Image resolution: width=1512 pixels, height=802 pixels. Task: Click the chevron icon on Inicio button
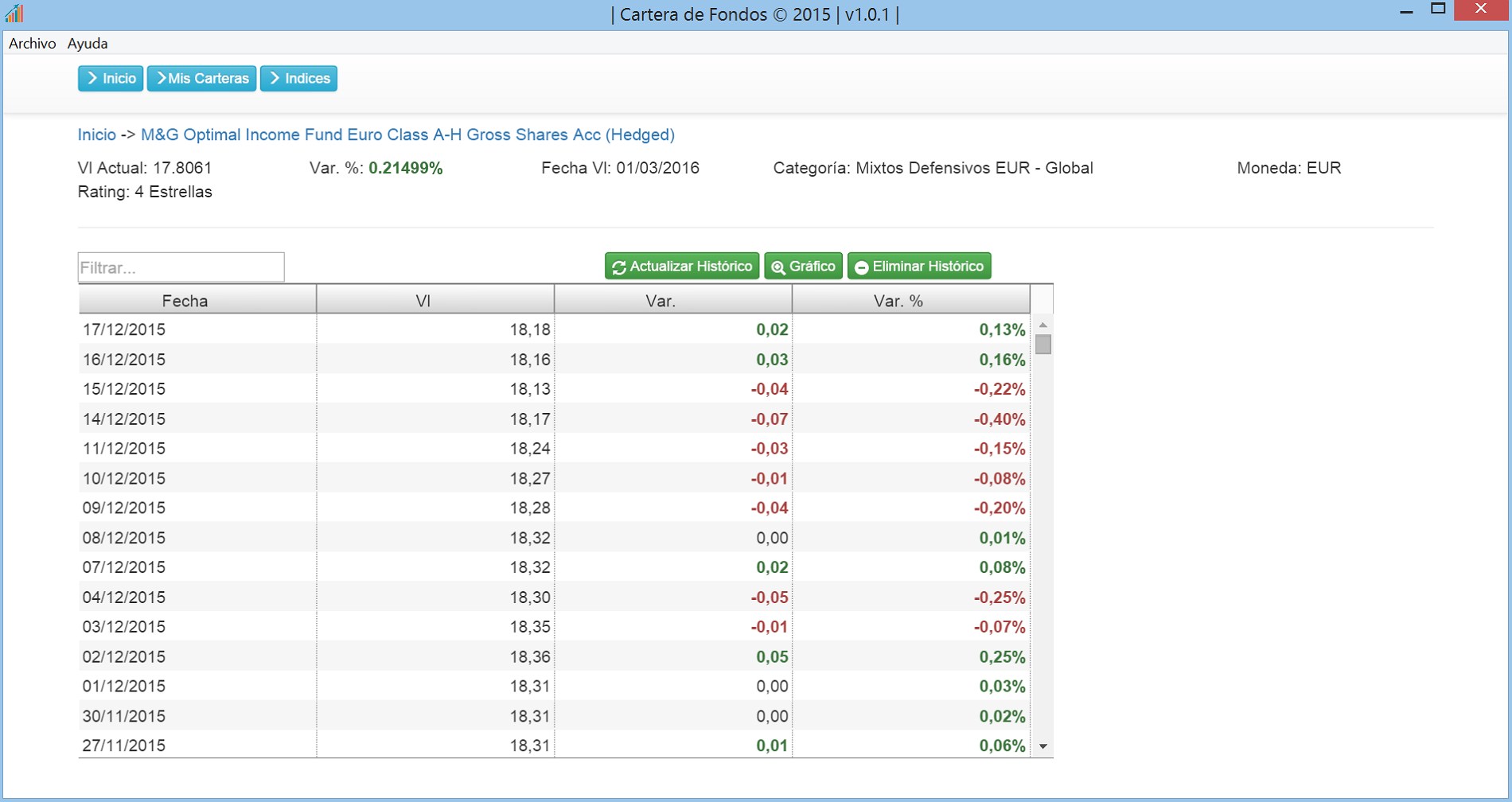(x=92, y=78)
